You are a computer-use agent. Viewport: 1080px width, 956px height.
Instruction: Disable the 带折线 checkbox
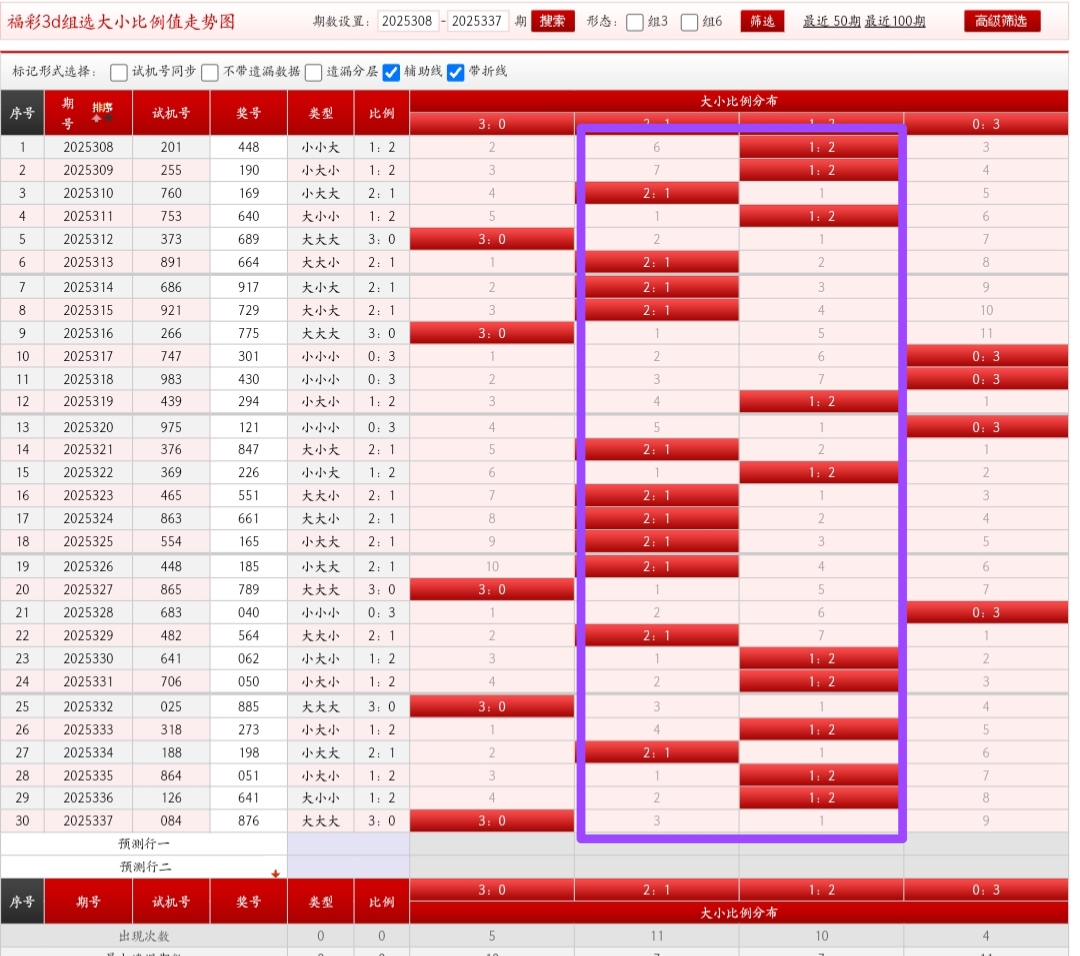(x=456, y=72)
